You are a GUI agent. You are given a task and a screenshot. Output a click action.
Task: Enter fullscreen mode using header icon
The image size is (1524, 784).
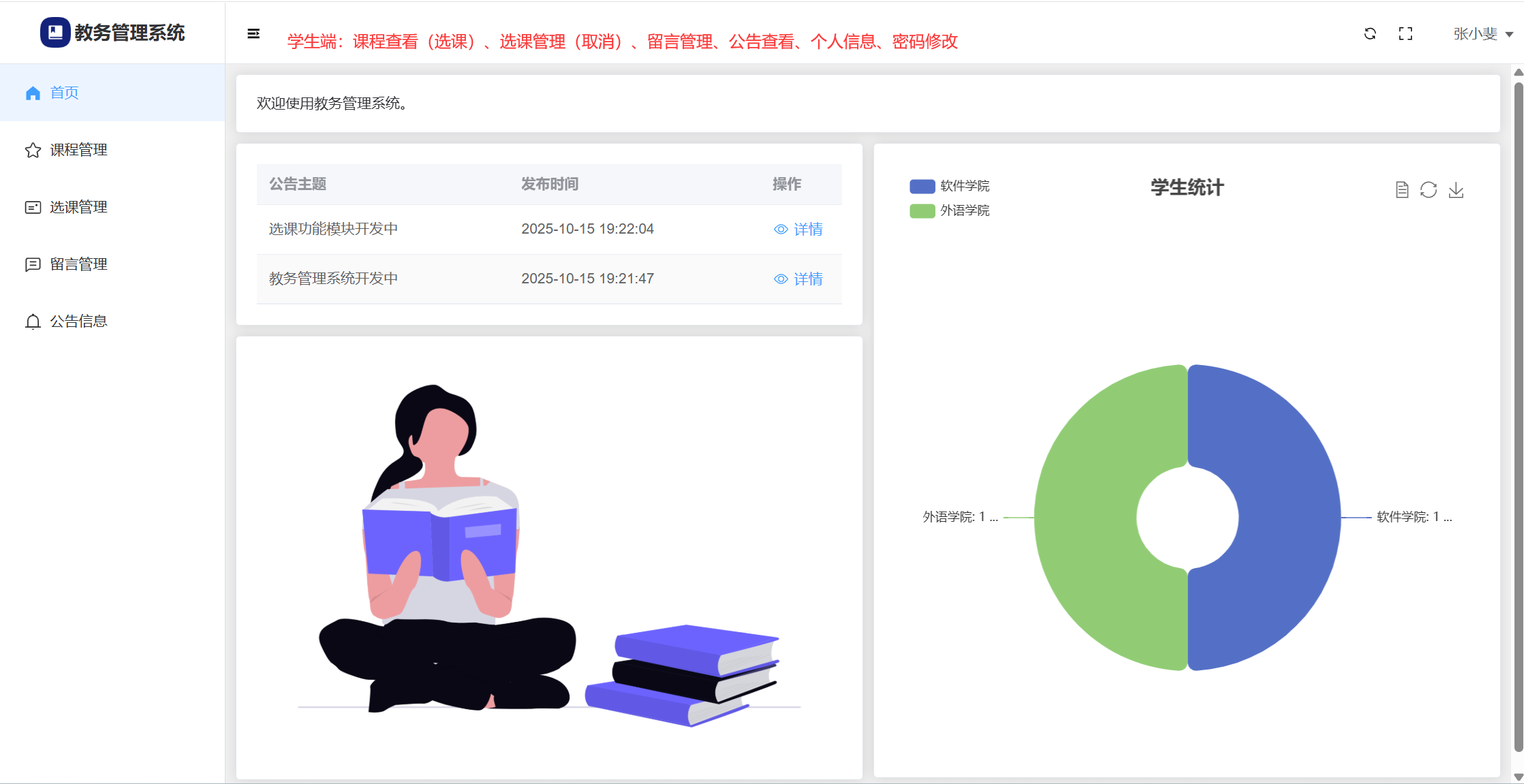tap(1405, 33)
